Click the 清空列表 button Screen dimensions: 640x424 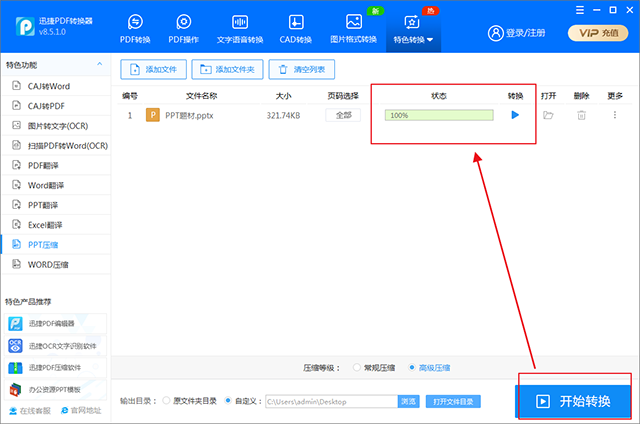tap(302, 69)
